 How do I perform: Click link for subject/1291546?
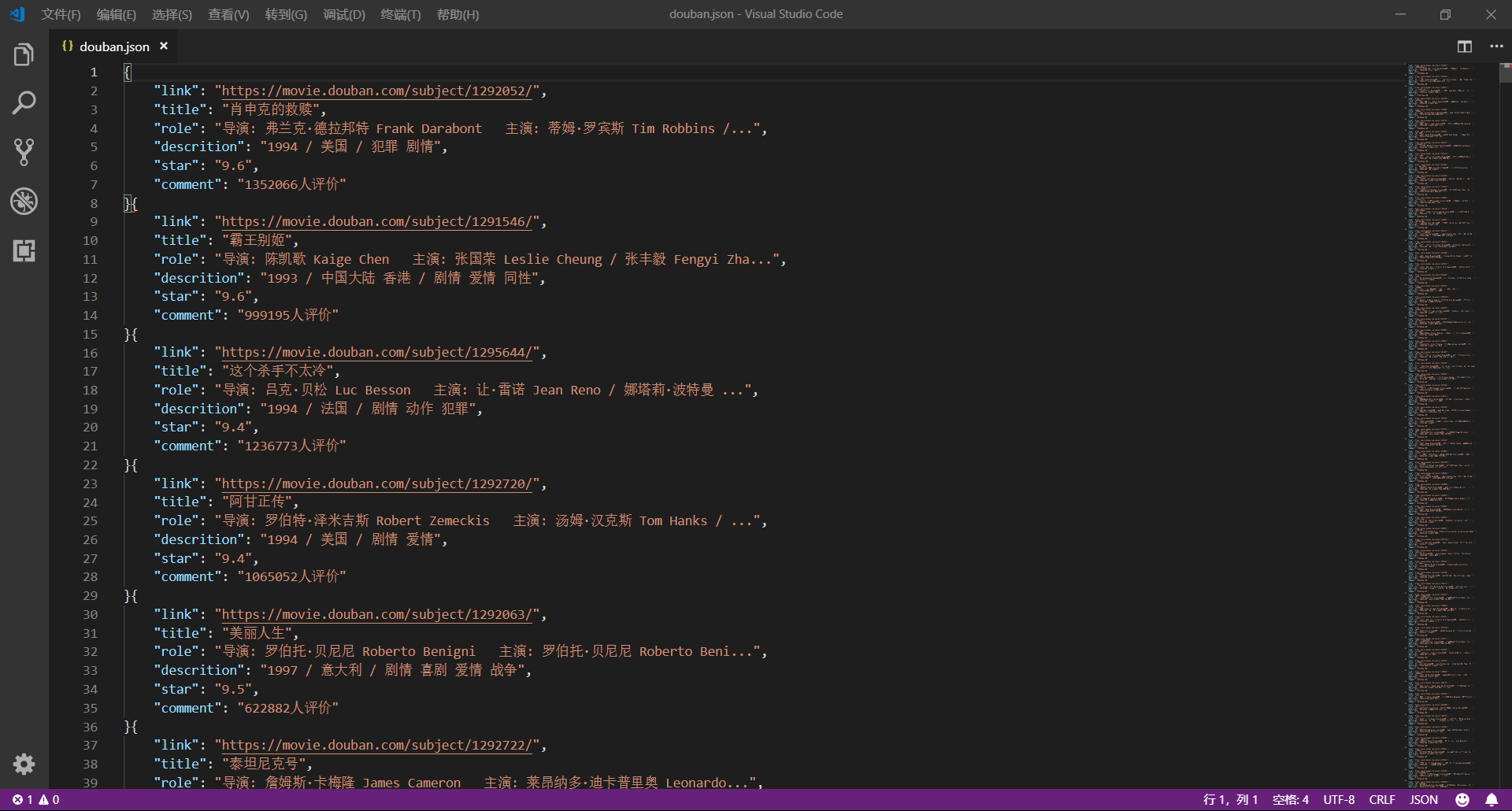click(x=376, y=221)
